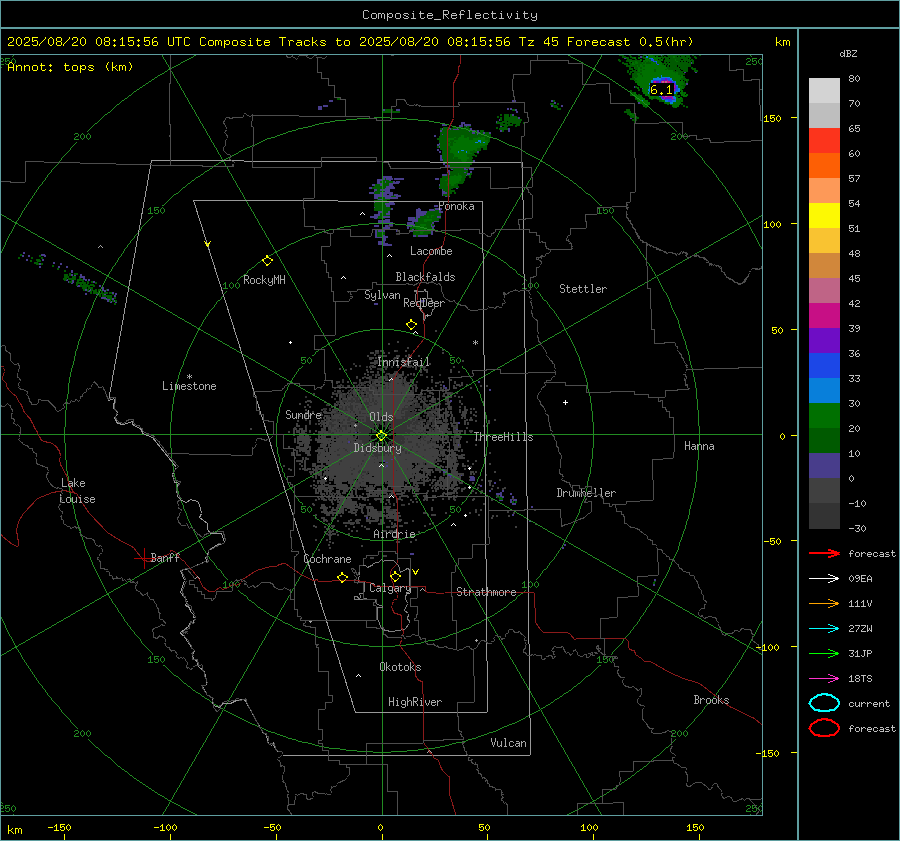900x841 pixels.
Task: Pick the magenta 42-39 dBZ color band
Action: 824,316
